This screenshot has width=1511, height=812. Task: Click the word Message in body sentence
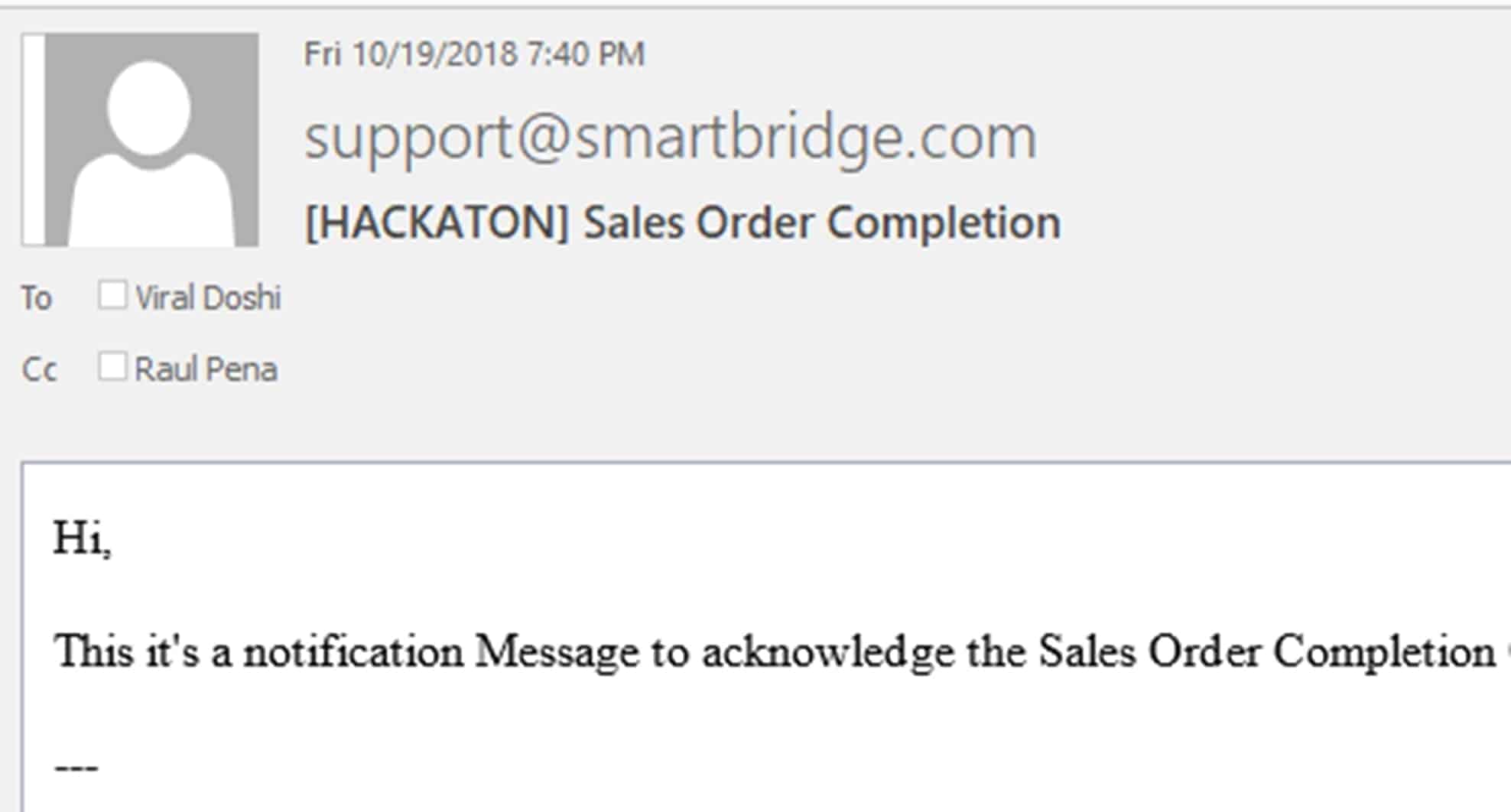click(557, 653)
